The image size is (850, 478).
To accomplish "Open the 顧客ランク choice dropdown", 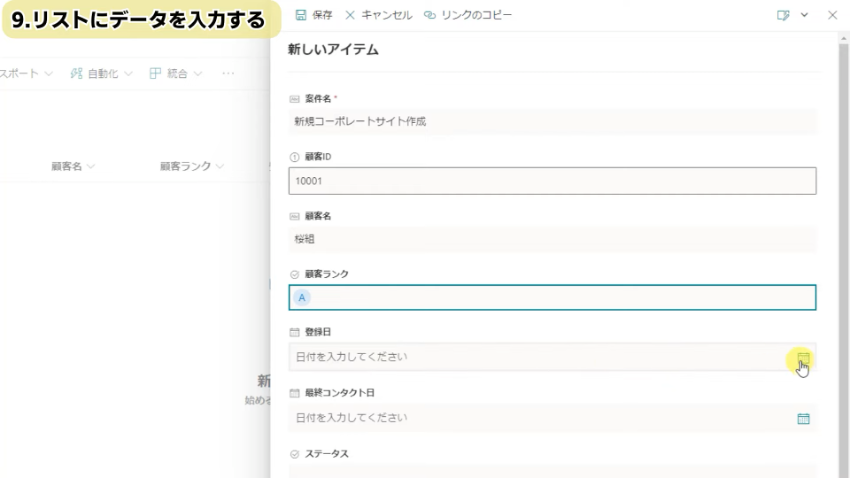I will click(x=552, y=298).
